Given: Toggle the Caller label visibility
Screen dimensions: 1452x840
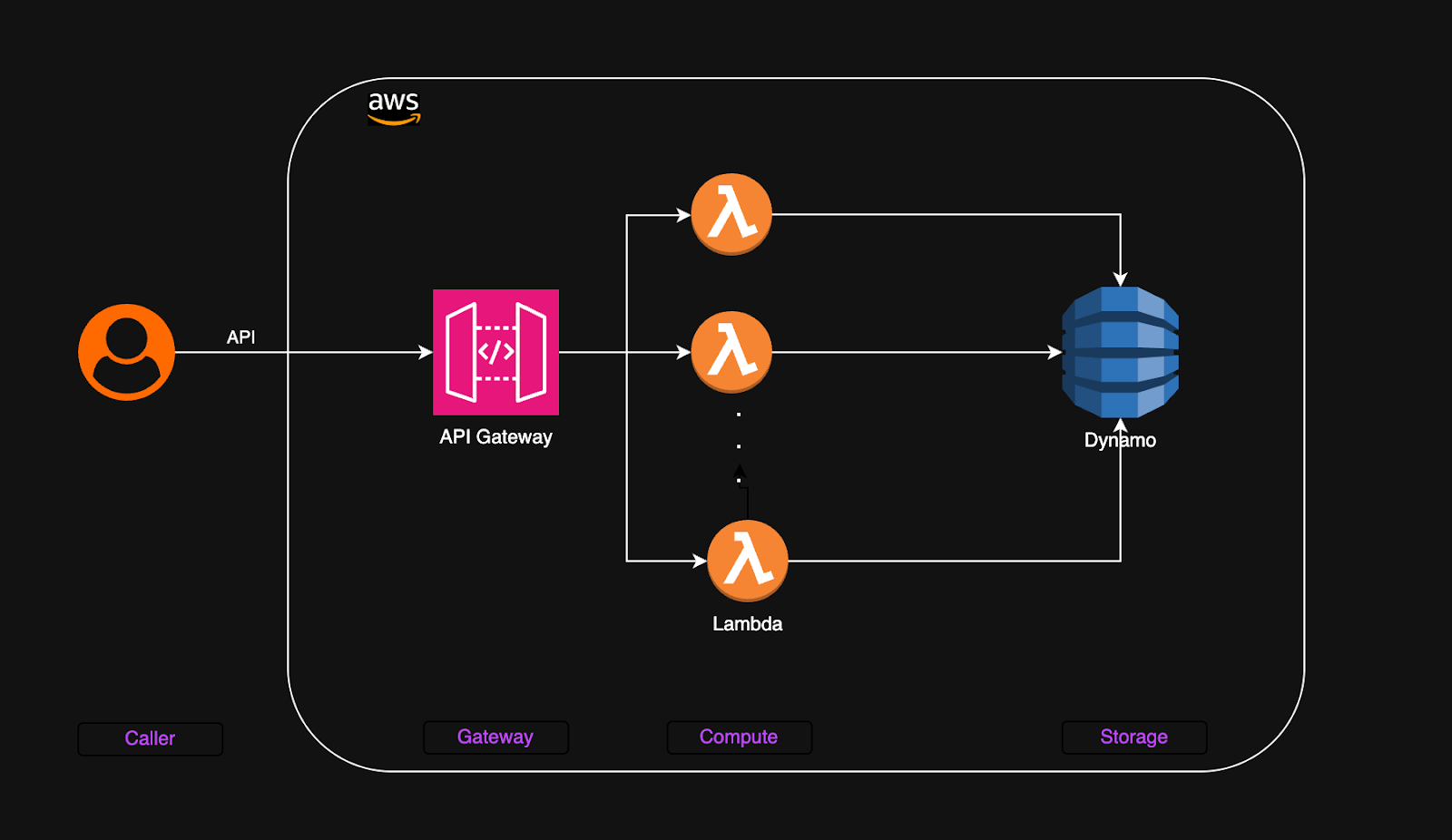Looking at the screenshot, I should [x=150, y=737].
